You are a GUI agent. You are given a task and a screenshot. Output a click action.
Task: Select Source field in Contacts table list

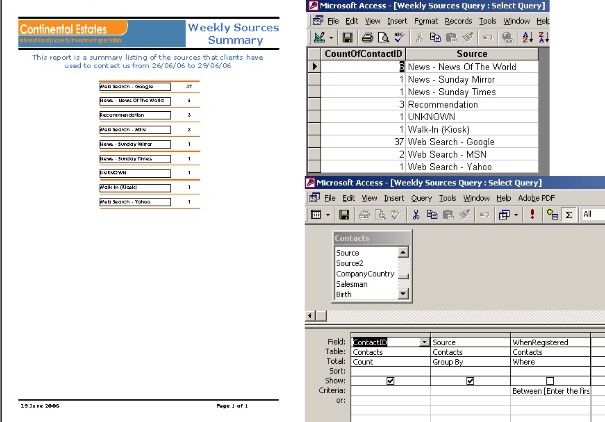click(347, 253)
